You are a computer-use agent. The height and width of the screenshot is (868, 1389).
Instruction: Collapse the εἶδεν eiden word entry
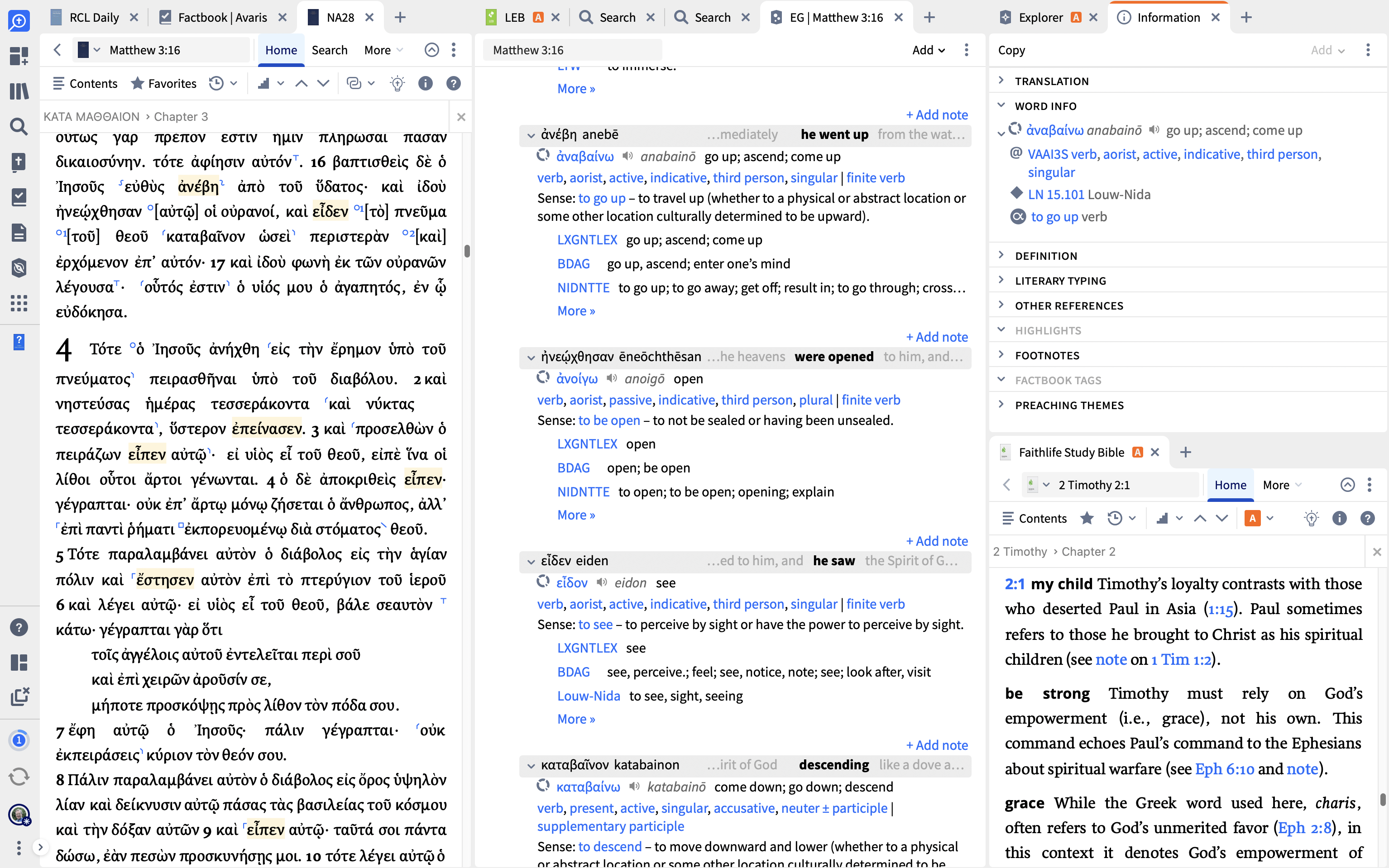531,561
